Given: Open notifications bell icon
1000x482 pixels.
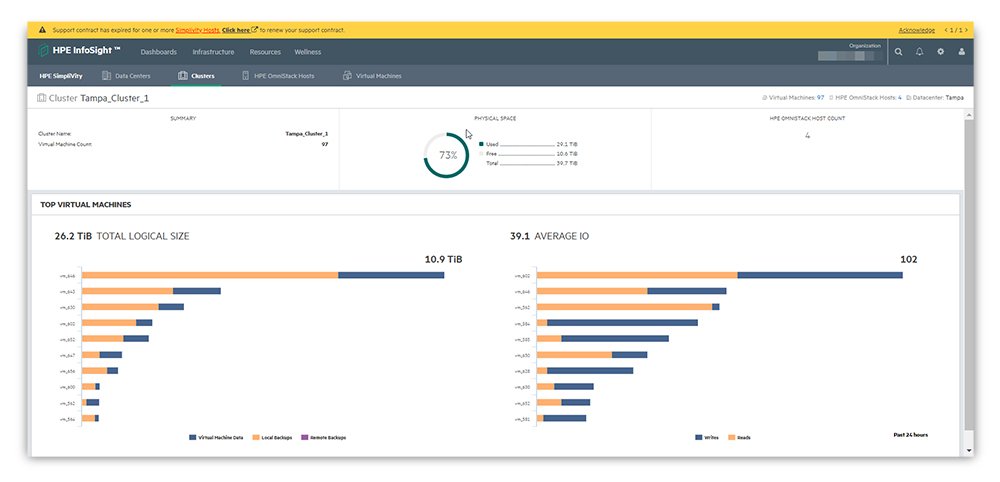Looking at the screenshot, I should point(919,52).
